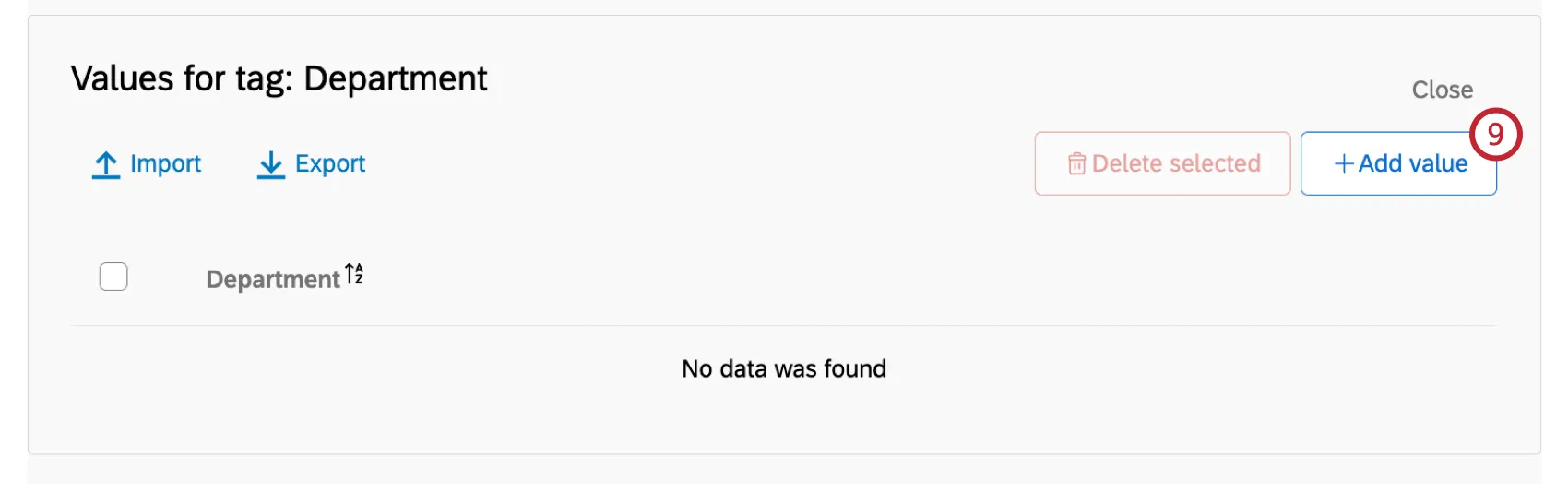
Task: Click the Export download arrow icon
Action: pyautogui.click(x=270, y=164)
